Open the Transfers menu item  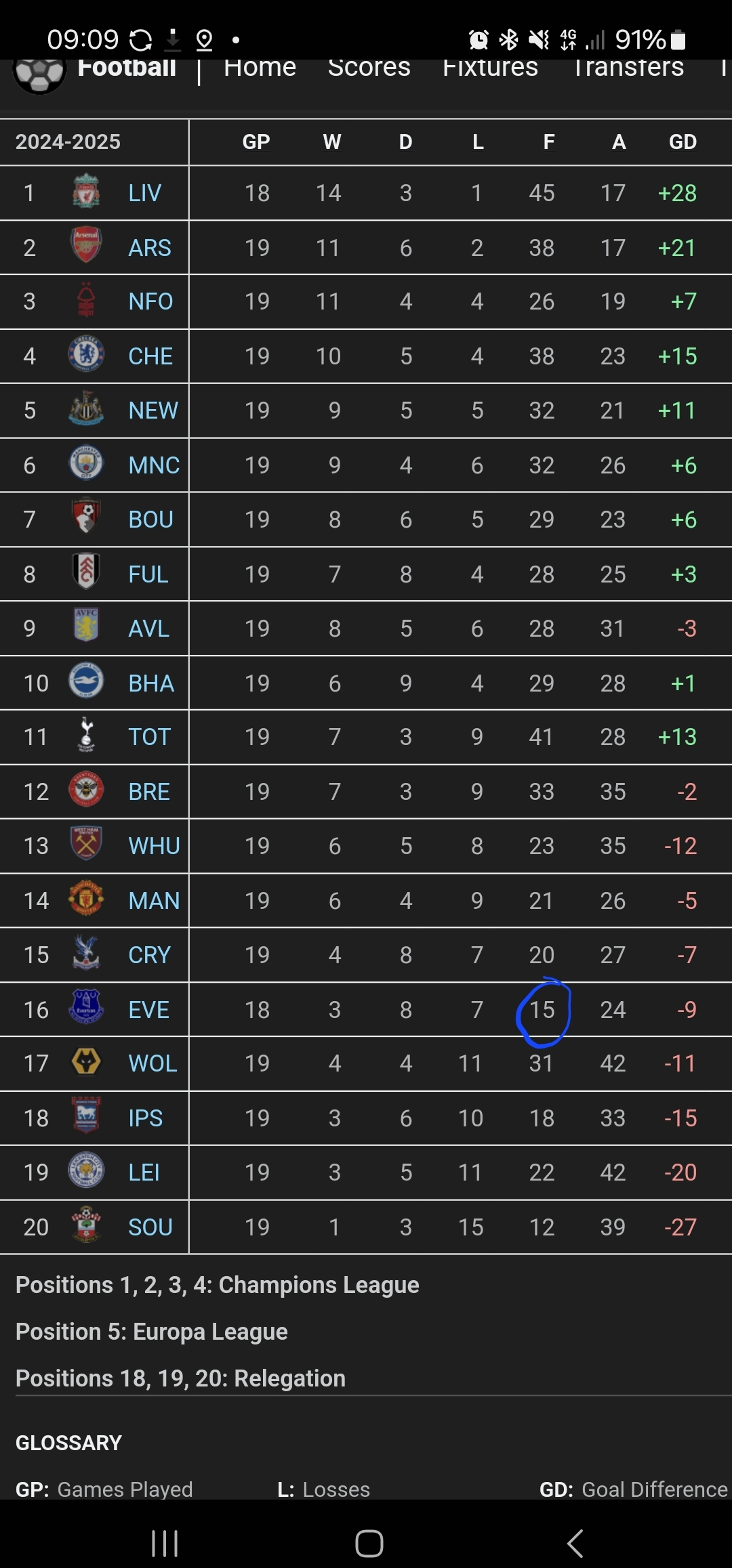pos(628,68)
